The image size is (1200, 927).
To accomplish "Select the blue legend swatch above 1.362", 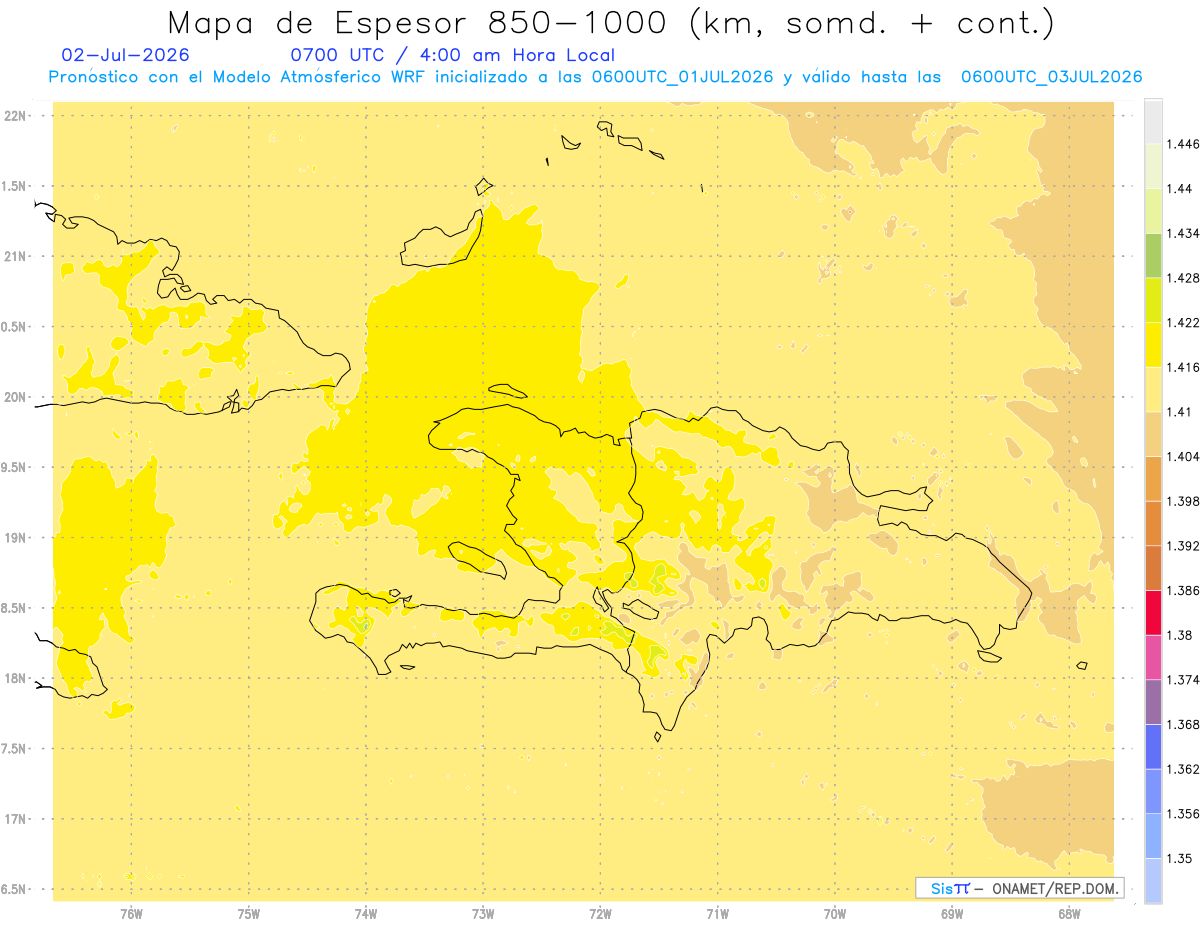I will (x=1153, y=746).
